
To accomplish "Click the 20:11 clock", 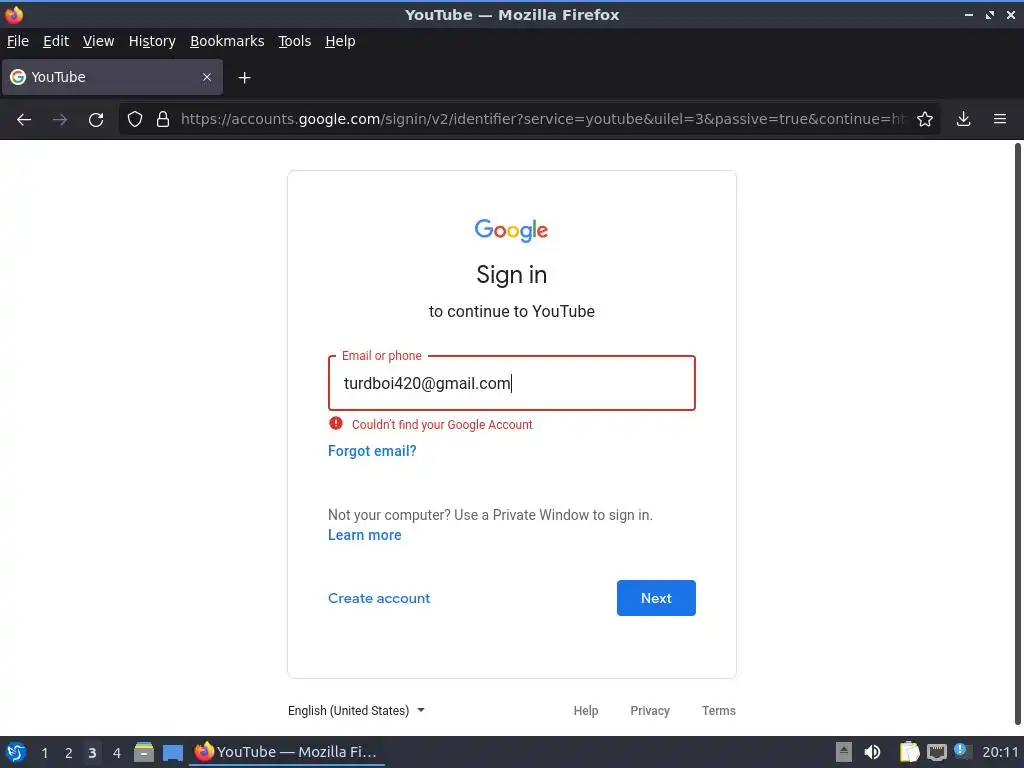I will 1000,752.
